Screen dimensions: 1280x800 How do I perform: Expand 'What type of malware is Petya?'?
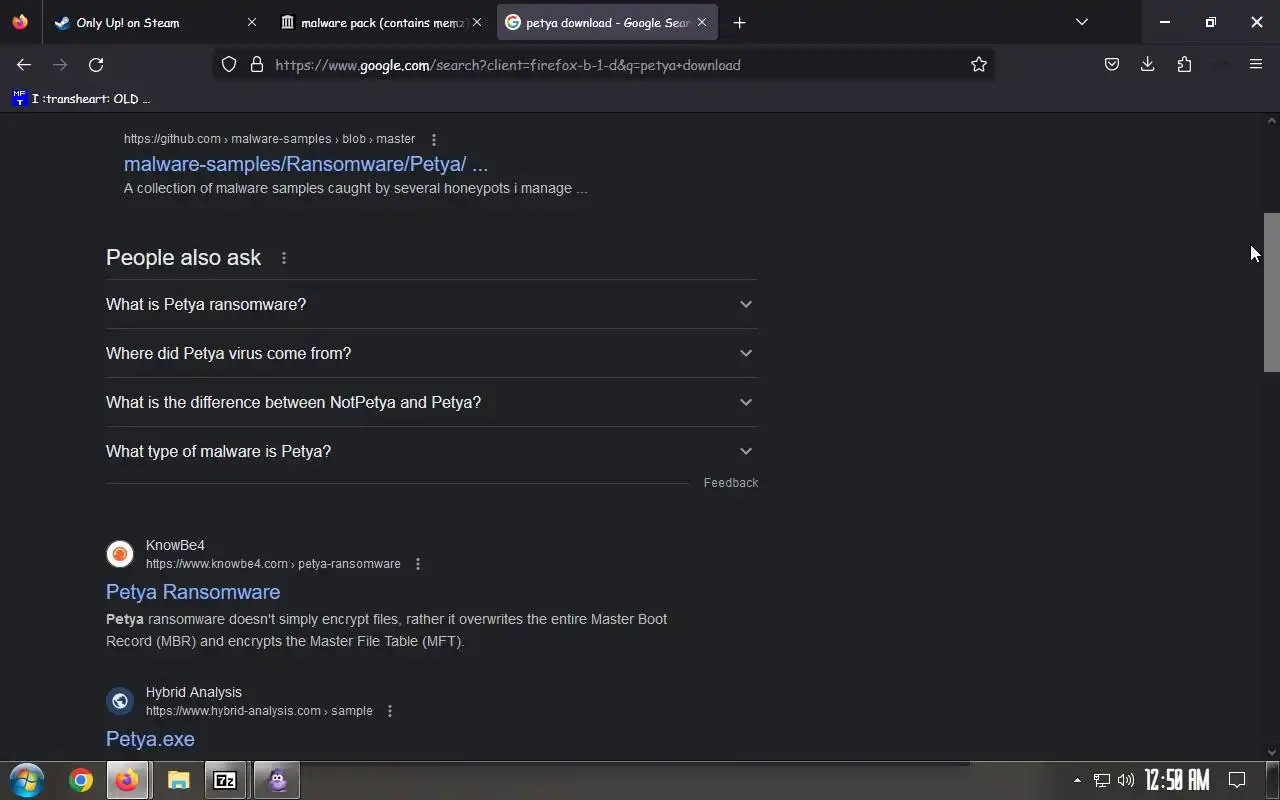[431, 451]
